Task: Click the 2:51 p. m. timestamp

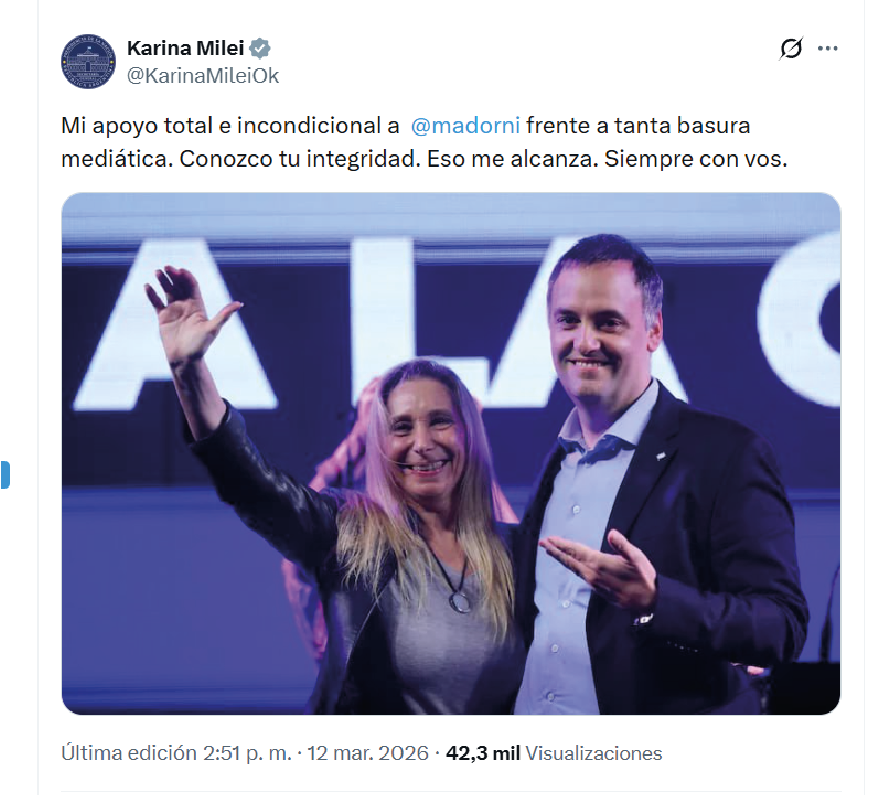Action: (247, 753)
